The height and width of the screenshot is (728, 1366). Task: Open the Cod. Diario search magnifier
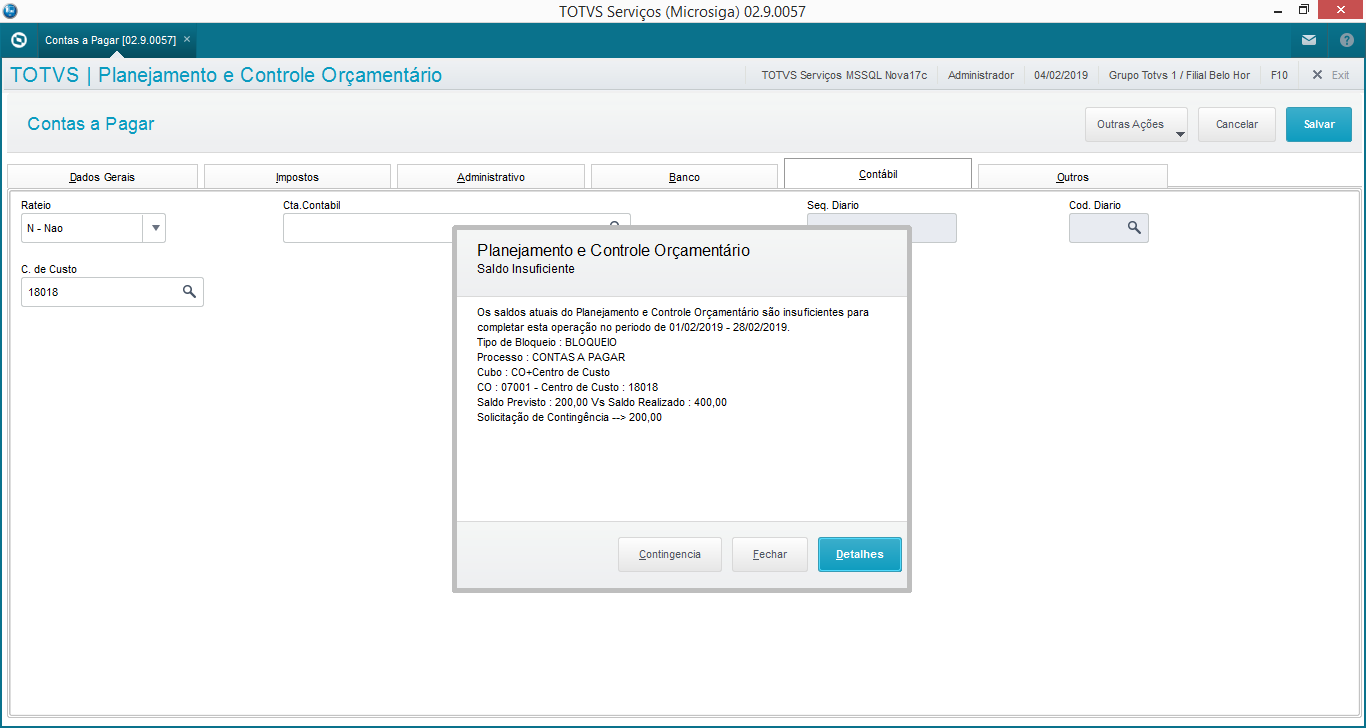pyautogui.click(x=1134, y=228)
